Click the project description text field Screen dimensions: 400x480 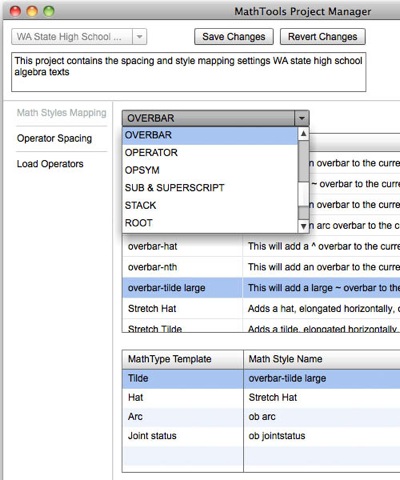pos(189,72)
